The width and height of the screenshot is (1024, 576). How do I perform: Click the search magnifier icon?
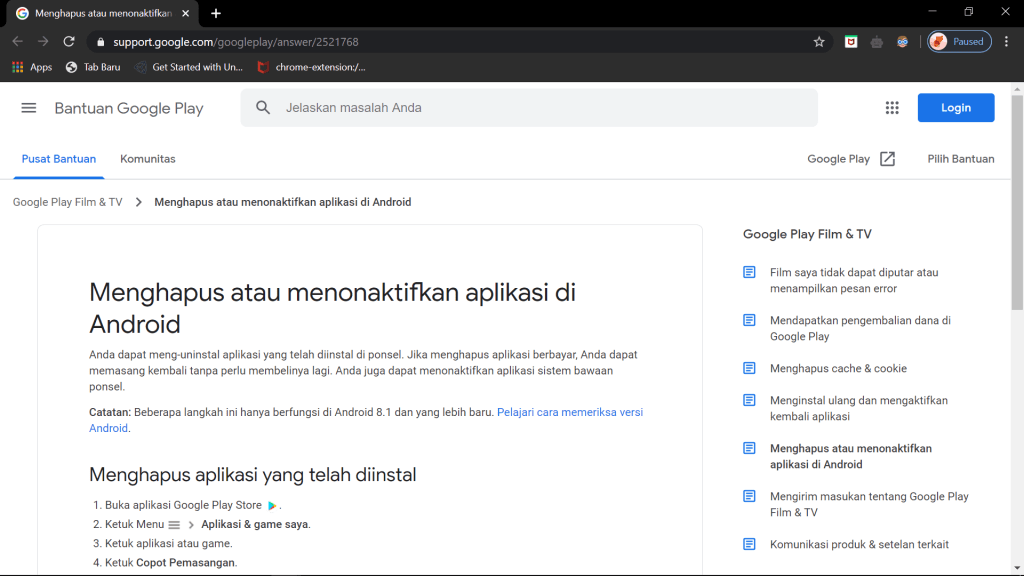[263, 108]
